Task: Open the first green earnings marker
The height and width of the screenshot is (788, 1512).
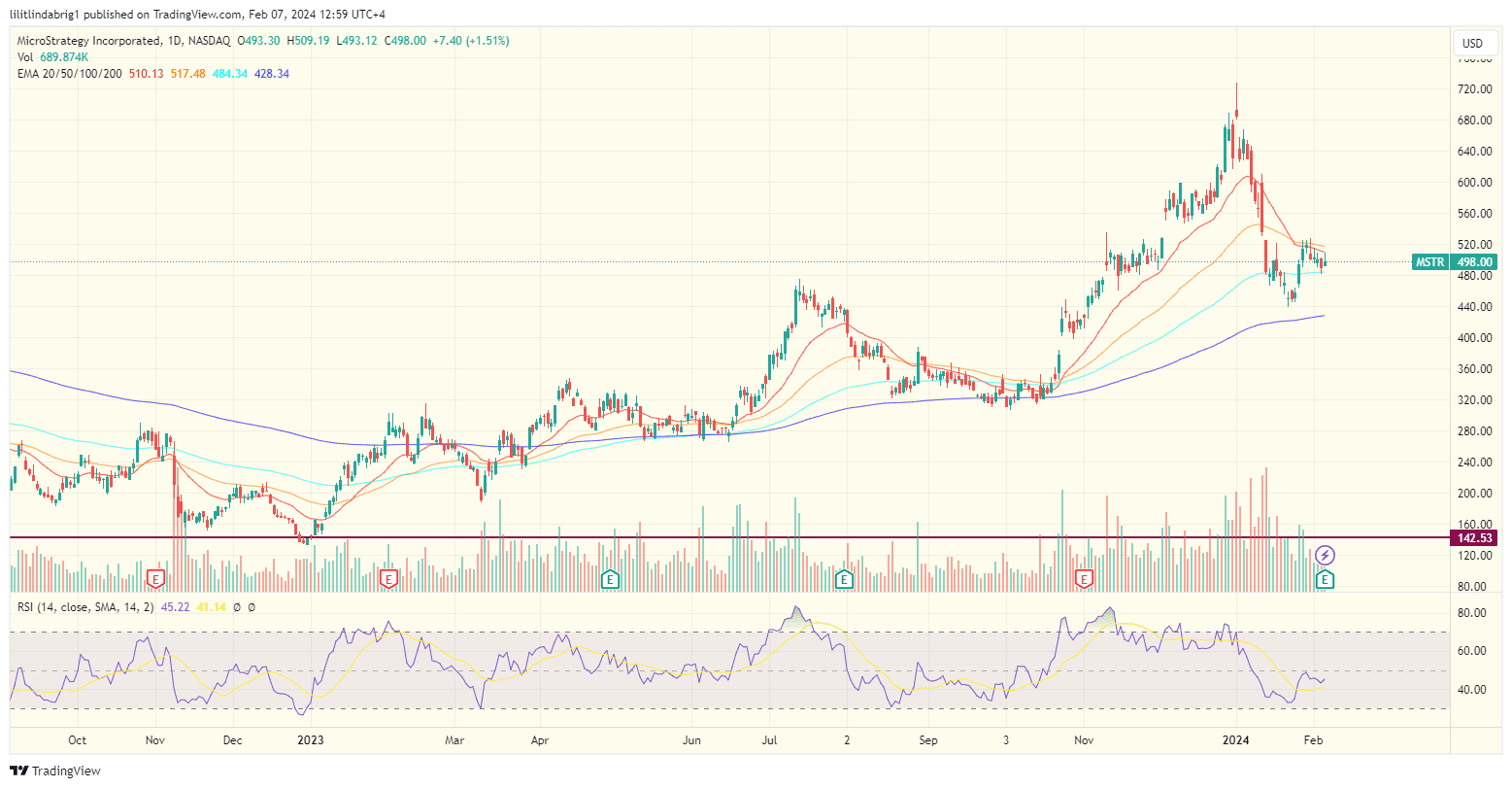Action: pyautogui.click(x=610, y=579)
